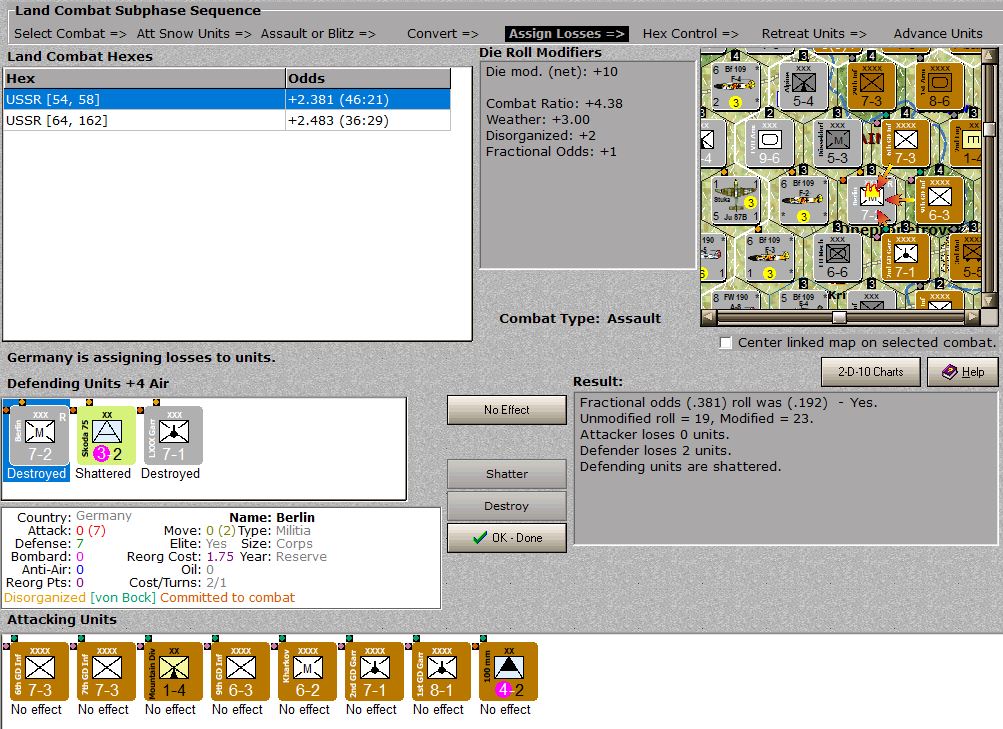Open the 2-D-10 Charts
This screenshot has height=729, width=1003.
pos(871,372)
